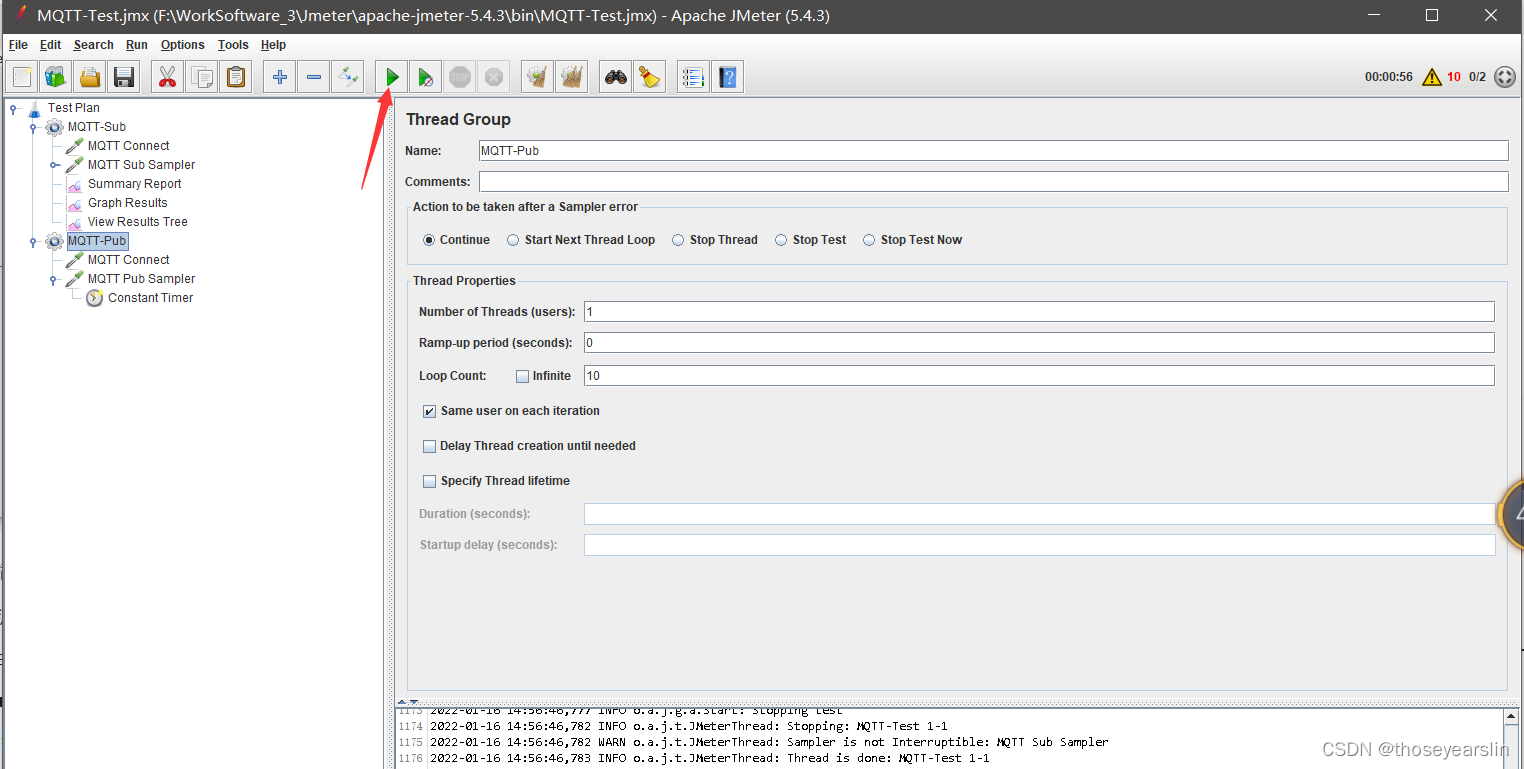The image size is (1524, 769).
Task: Select MQTT Connect under MQTT-Pub
Action: [x=129, y=260]
